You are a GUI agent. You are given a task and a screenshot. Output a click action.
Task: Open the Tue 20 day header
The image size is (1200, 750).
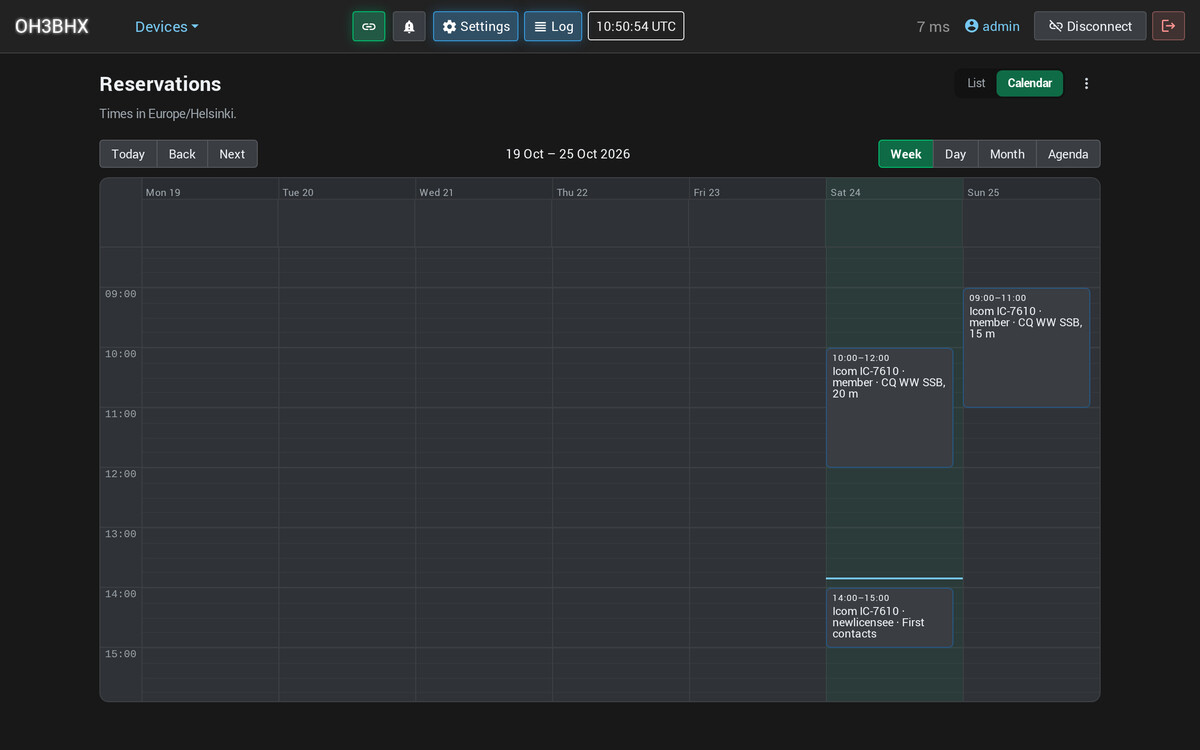coord(298,192)
